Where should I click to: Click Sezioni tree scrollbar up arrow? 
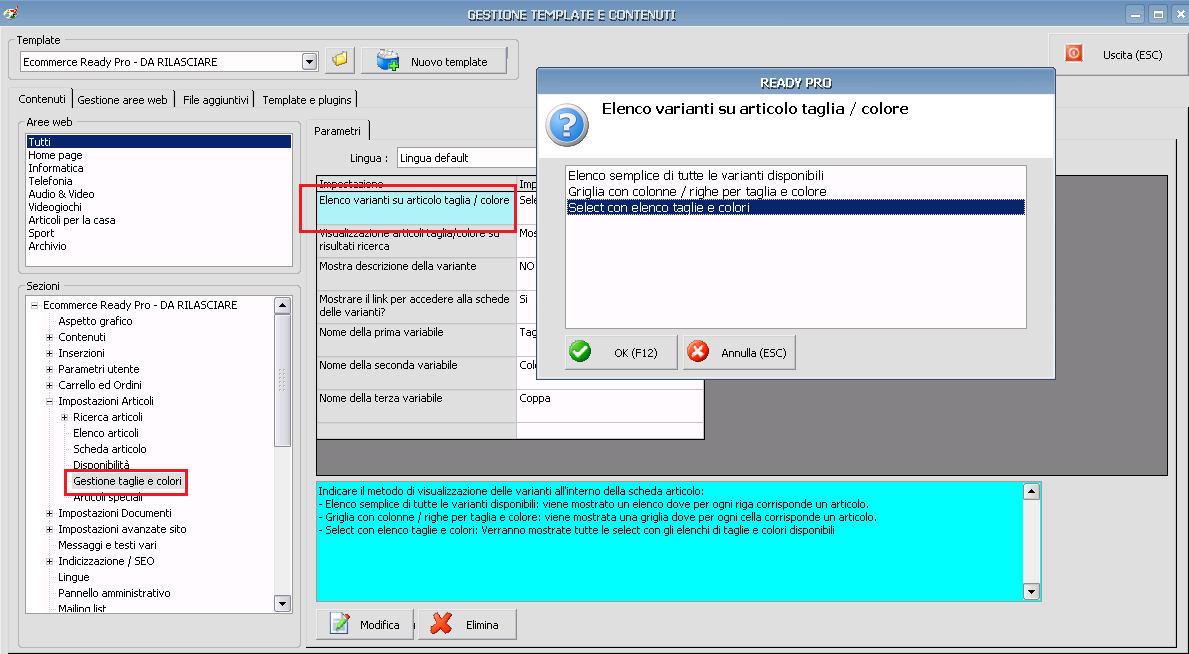coord(282,306)
